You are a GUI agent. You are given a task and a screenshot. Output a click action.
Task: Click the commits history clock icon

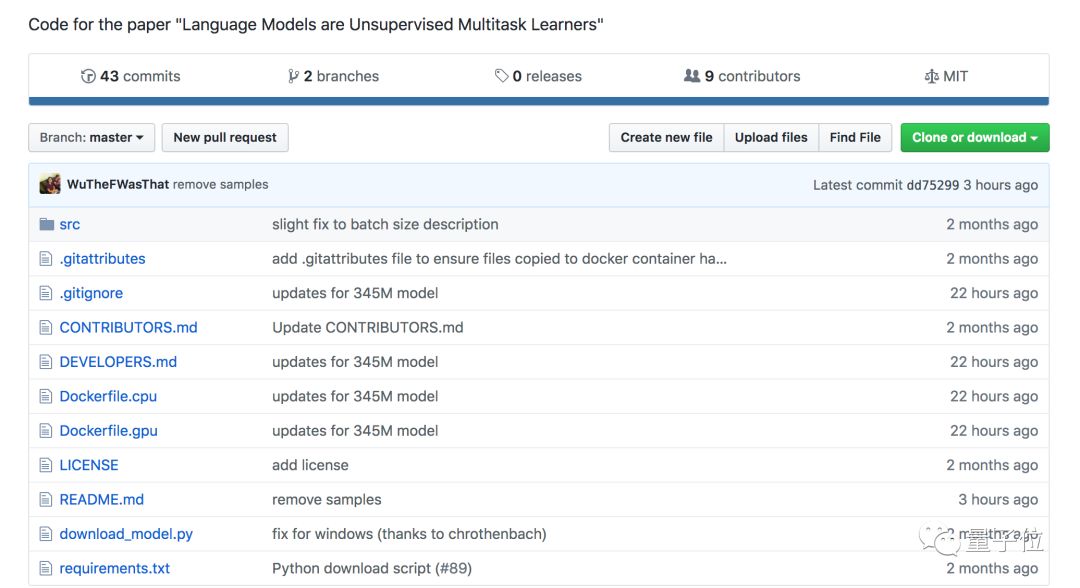point(88,76)
